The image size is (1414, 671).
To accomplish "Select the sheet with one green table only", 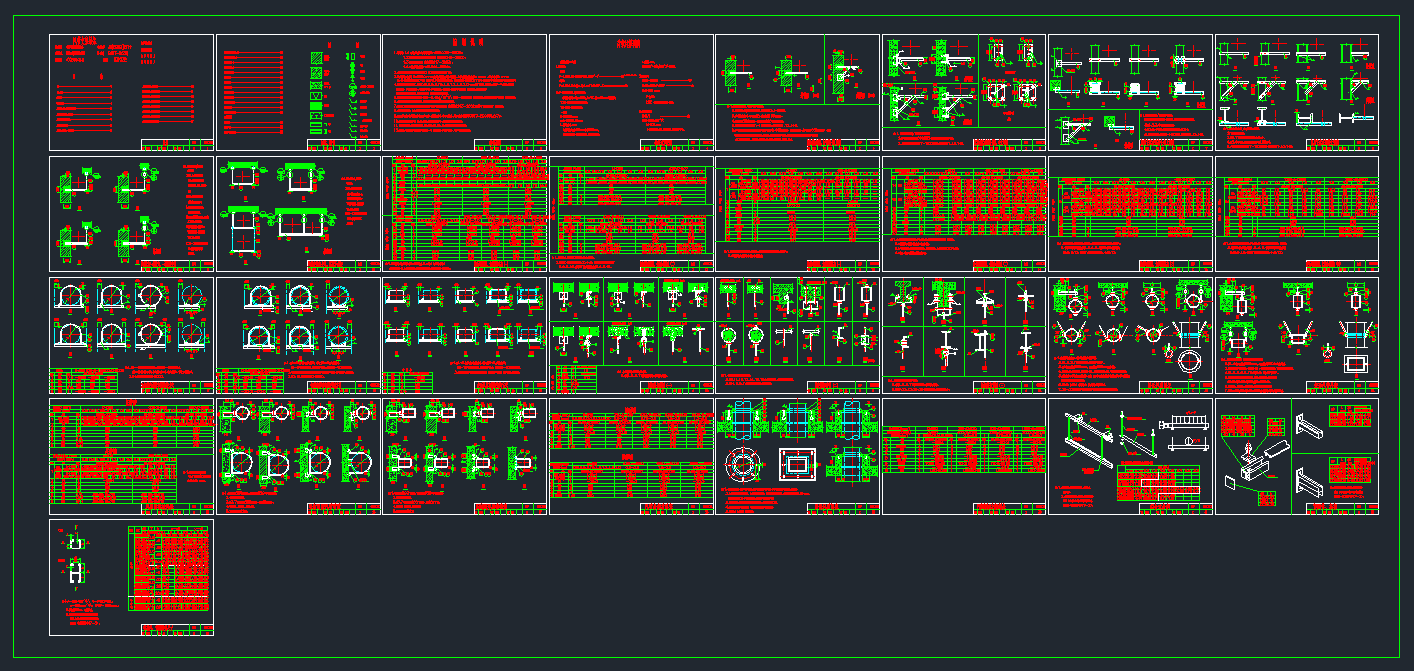I will tap(964, 456).
